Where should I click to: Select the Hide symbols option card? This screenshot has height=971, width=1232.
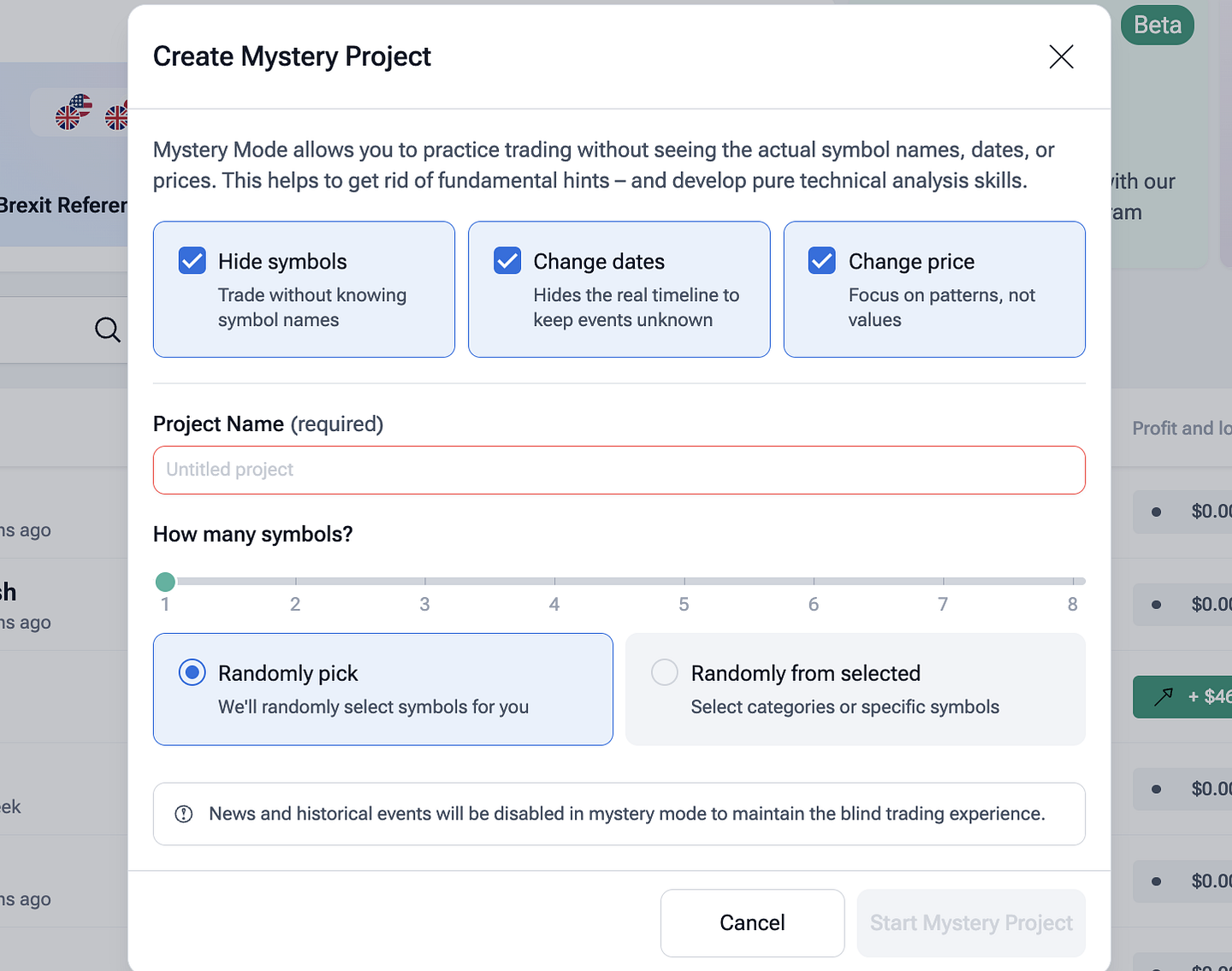304,289
